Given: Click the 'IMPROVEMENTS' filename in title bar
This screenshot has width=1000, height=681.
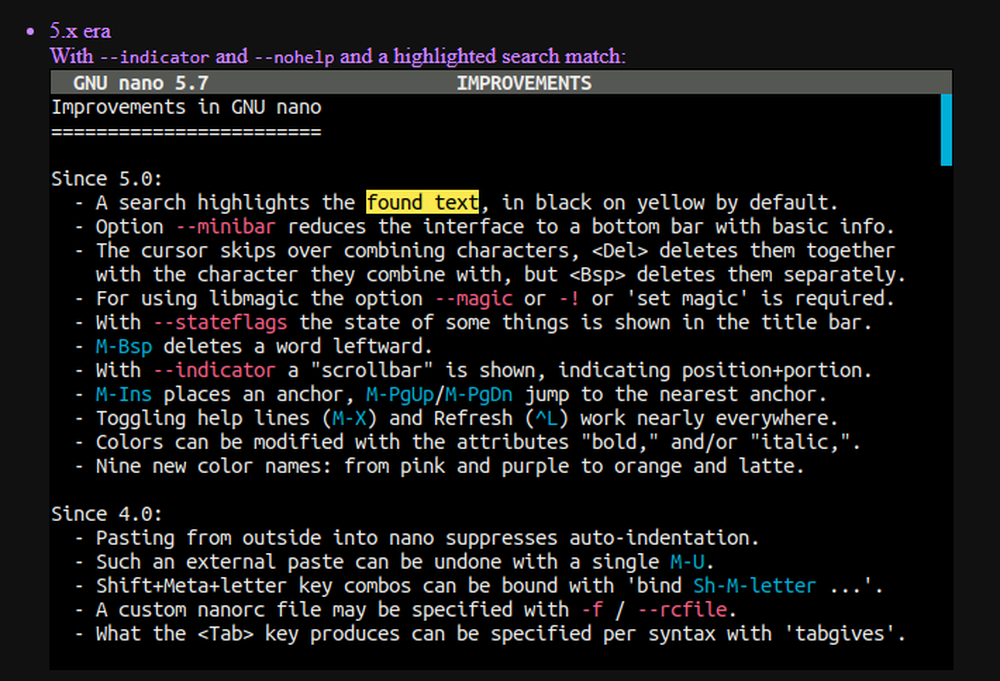Looking at the screenshot, I should coord(524,83).
